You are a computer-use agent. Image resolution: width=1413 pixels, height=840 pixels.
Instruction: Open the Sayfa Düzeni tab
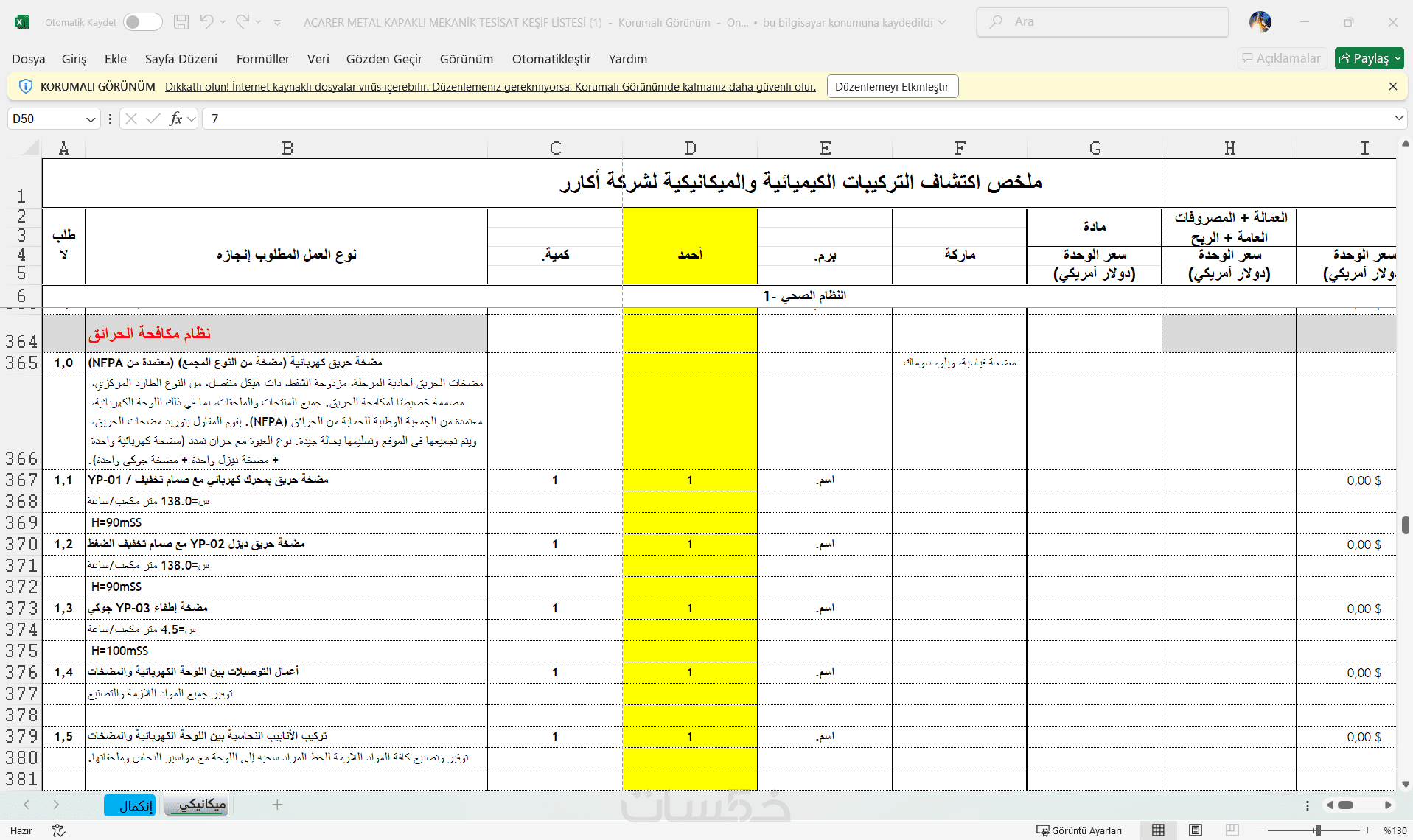[x=181, y=59]
